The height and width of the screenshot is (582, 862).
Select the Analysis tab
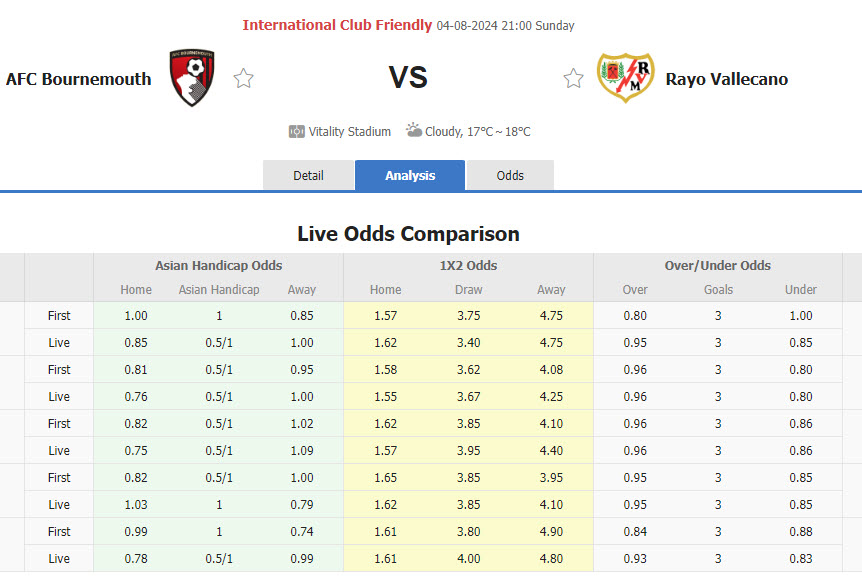(409, 175)
